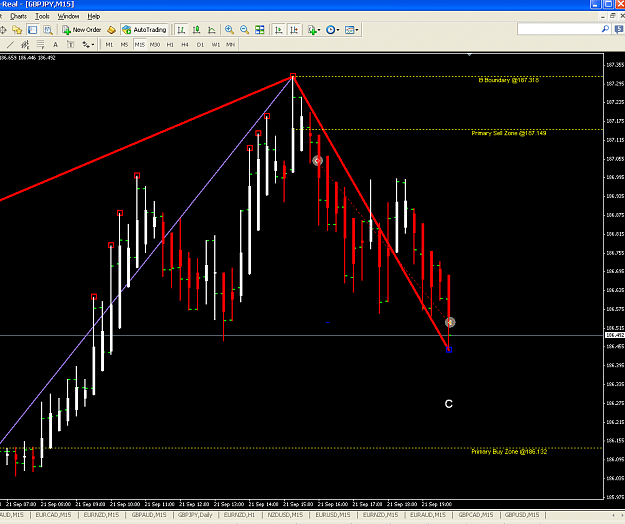625x524 pixels.
Task: Click the chart tabs scroll-left arrow
Action: 613,515
